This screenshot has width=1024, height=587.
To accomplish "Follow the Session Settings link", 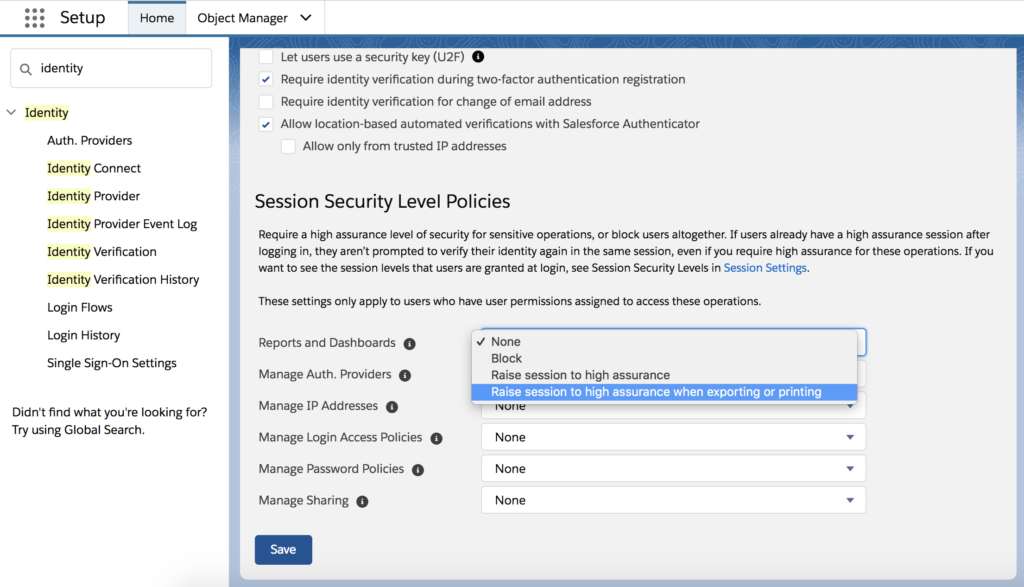I will pyautogui.click(x=765, y=267).
